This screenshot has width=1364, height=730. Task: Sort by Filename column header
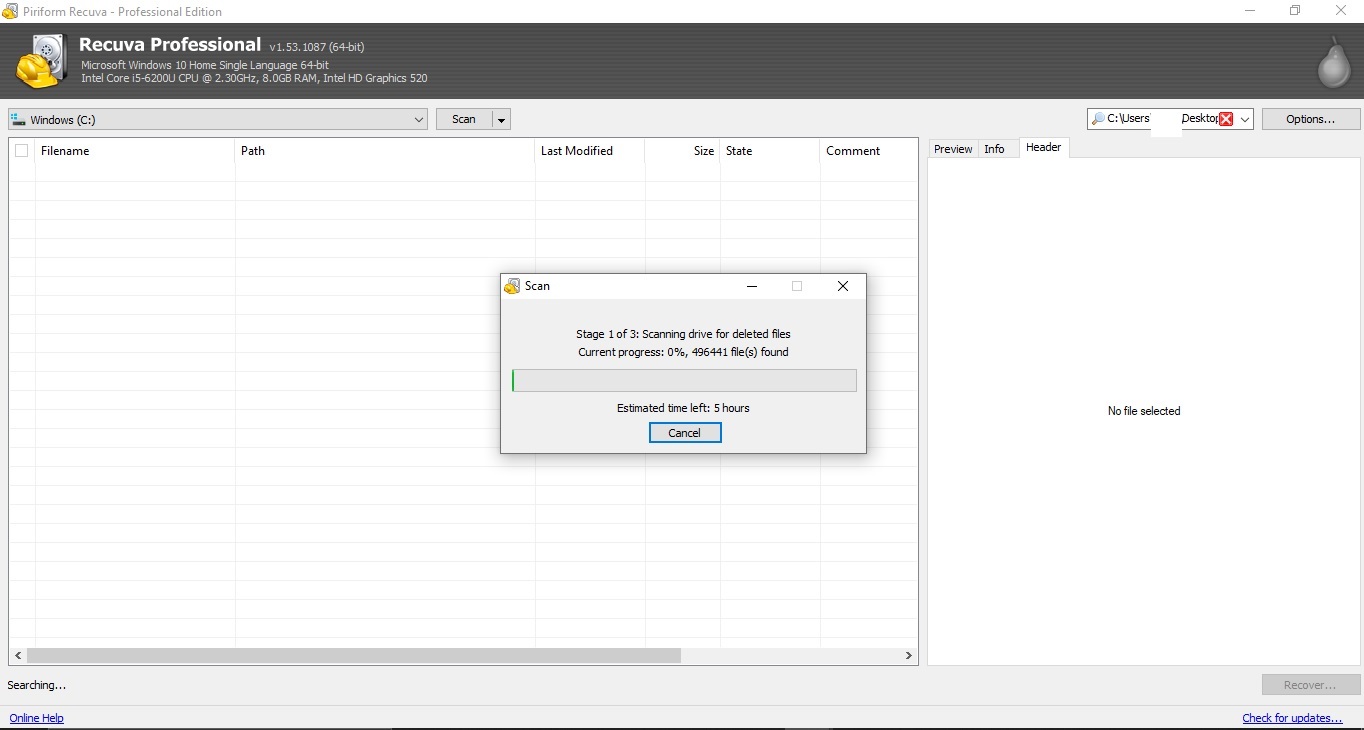tap(135, 151)
